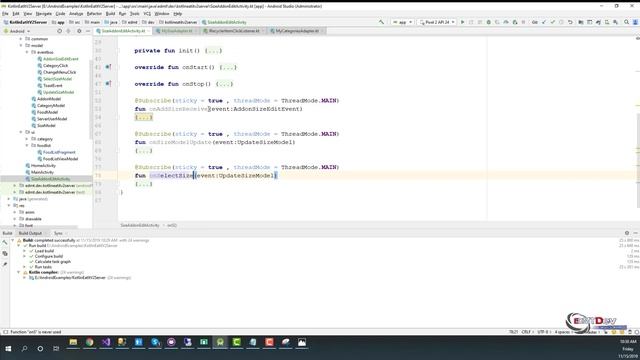Open the Build menu
This screenshot has width=640, height=360.
pyautogui.click(x=110, y=14)
